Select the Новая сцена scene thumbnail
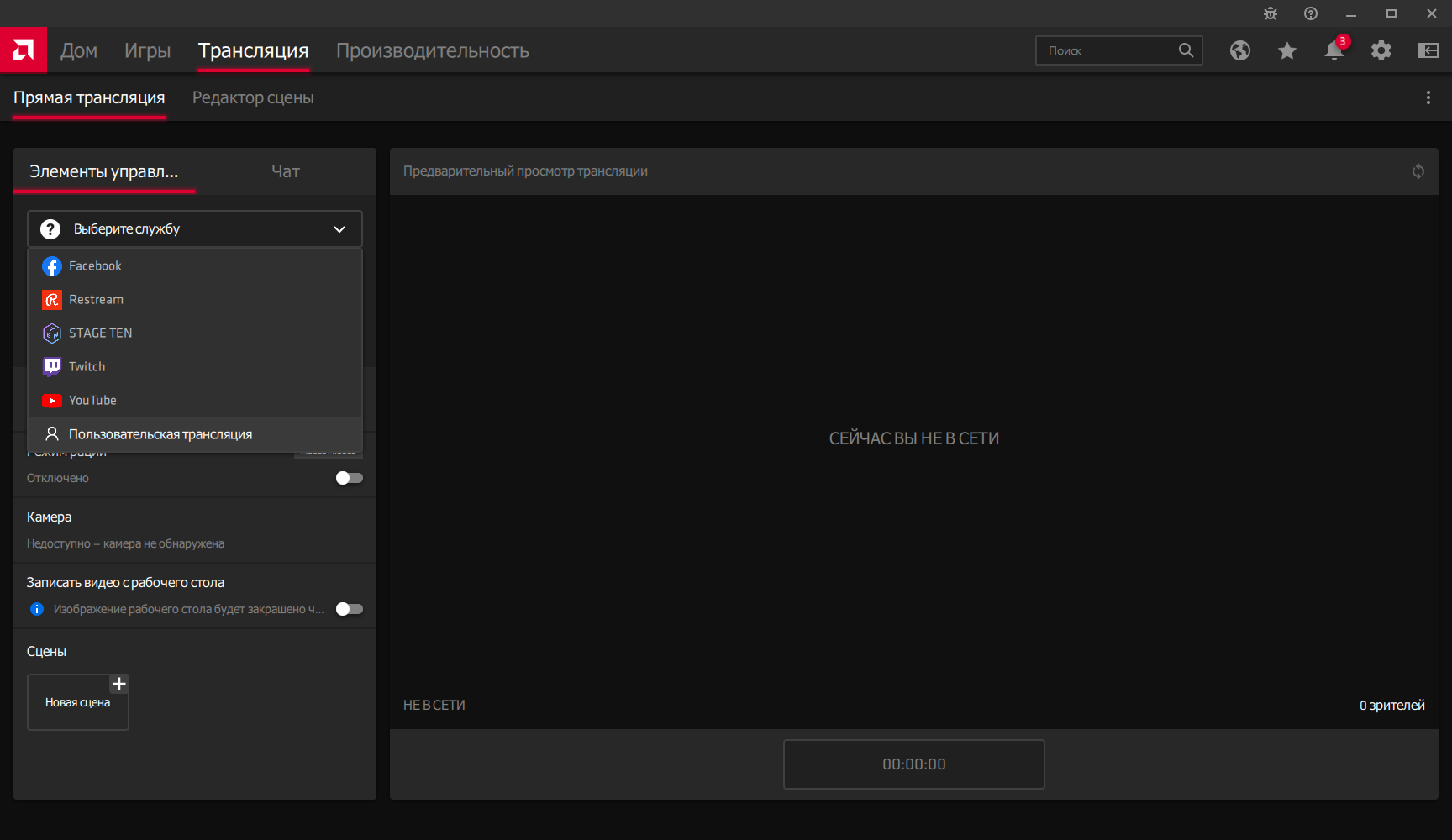This screenshot has width=1452, height=840. [78, 702]
